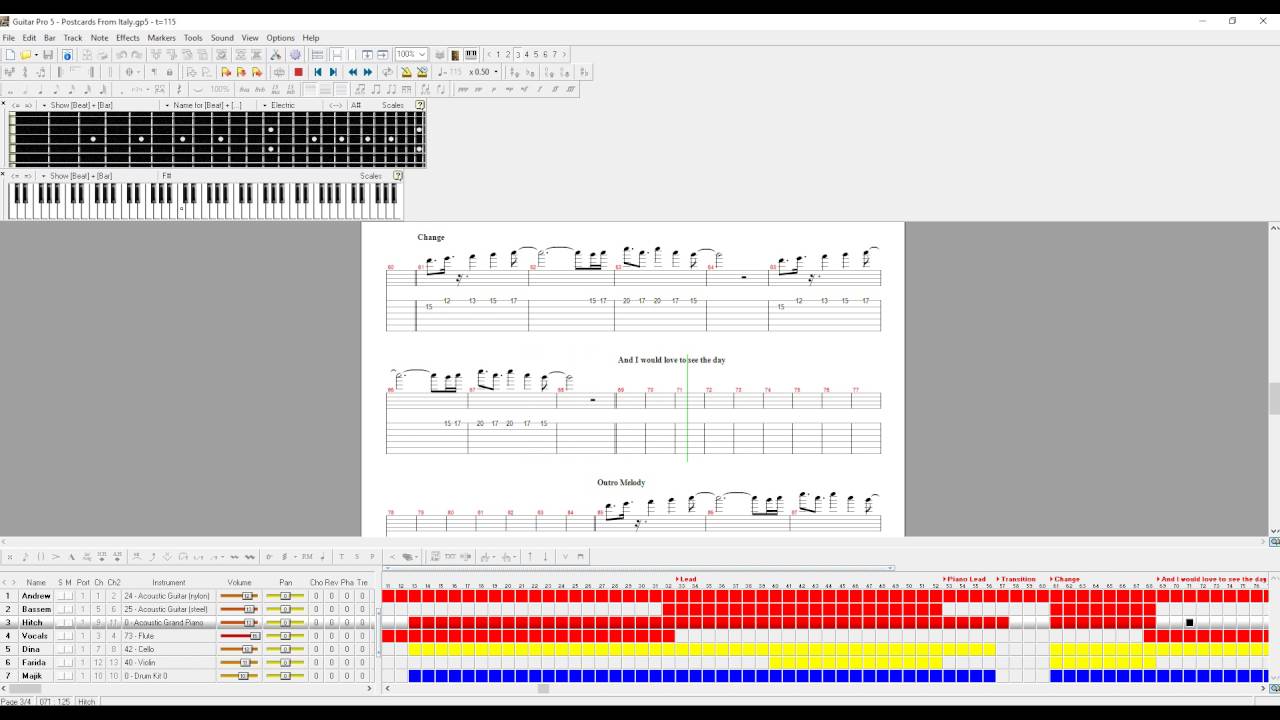Viewport: 1280px width, 720px height.
Task: Stop playback with the red square
Action: click(x=298, y=72)
